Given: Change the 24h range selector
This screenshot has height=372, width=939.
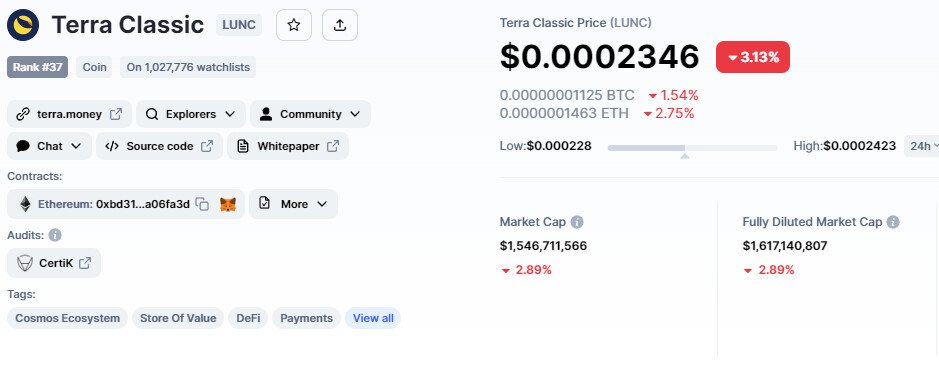Looking at the screenshot, I should coord(921,146).
